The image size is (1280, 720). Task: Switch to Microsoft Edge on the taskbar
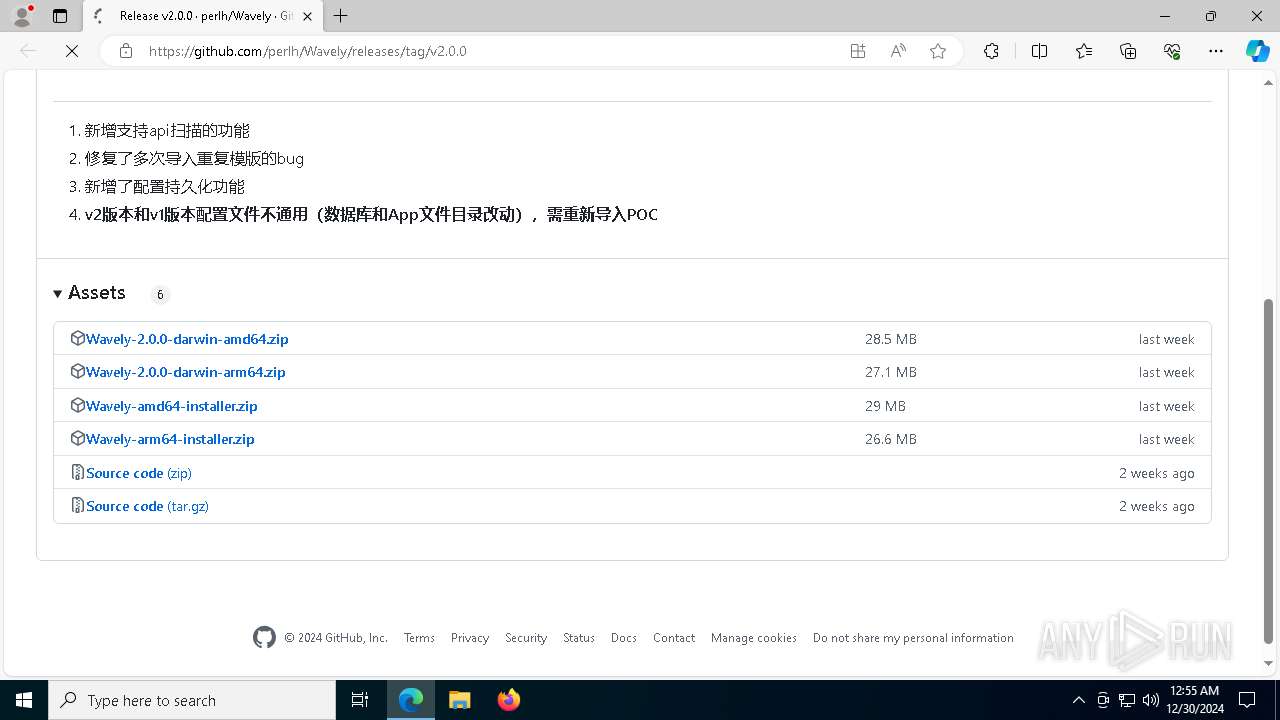click(x=411, y=700)
